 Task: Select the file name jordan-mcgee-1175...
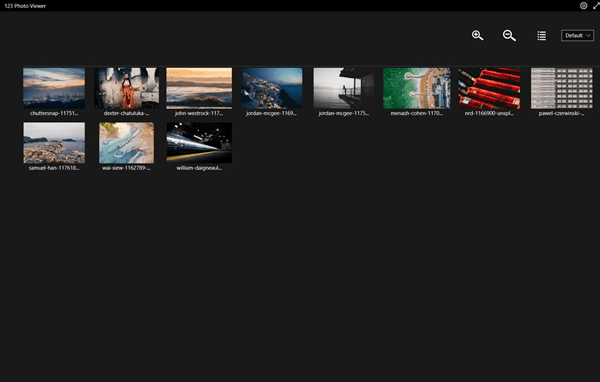click(x=344, y=113)
